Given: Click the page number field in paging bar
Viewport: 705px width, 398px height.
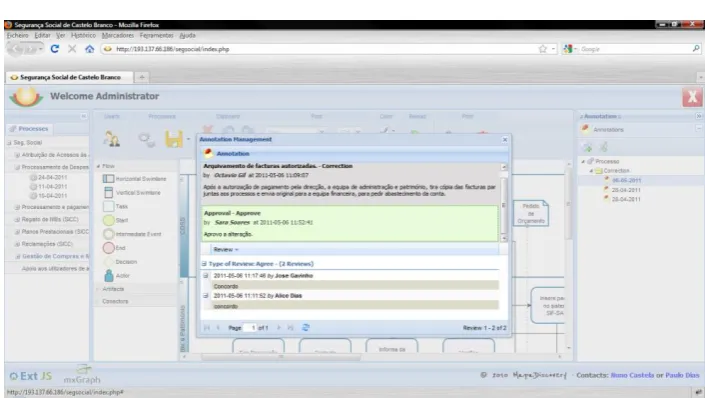Looking at the screenshot, I should [250, 327].
